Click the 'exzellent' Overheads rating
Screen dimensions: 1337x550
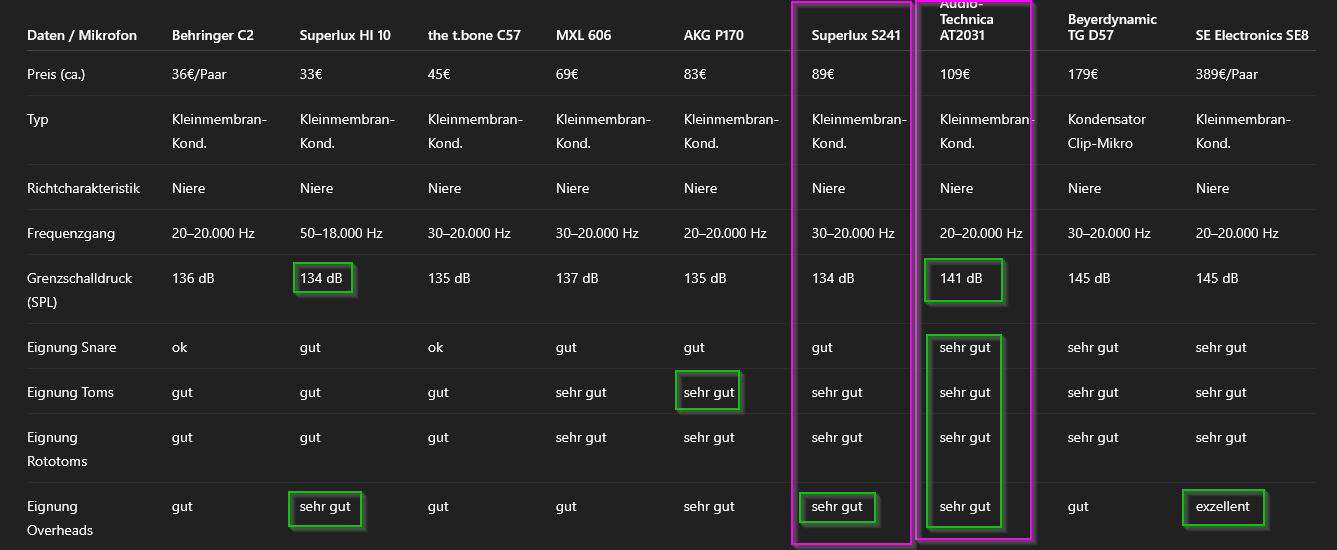1223,506
